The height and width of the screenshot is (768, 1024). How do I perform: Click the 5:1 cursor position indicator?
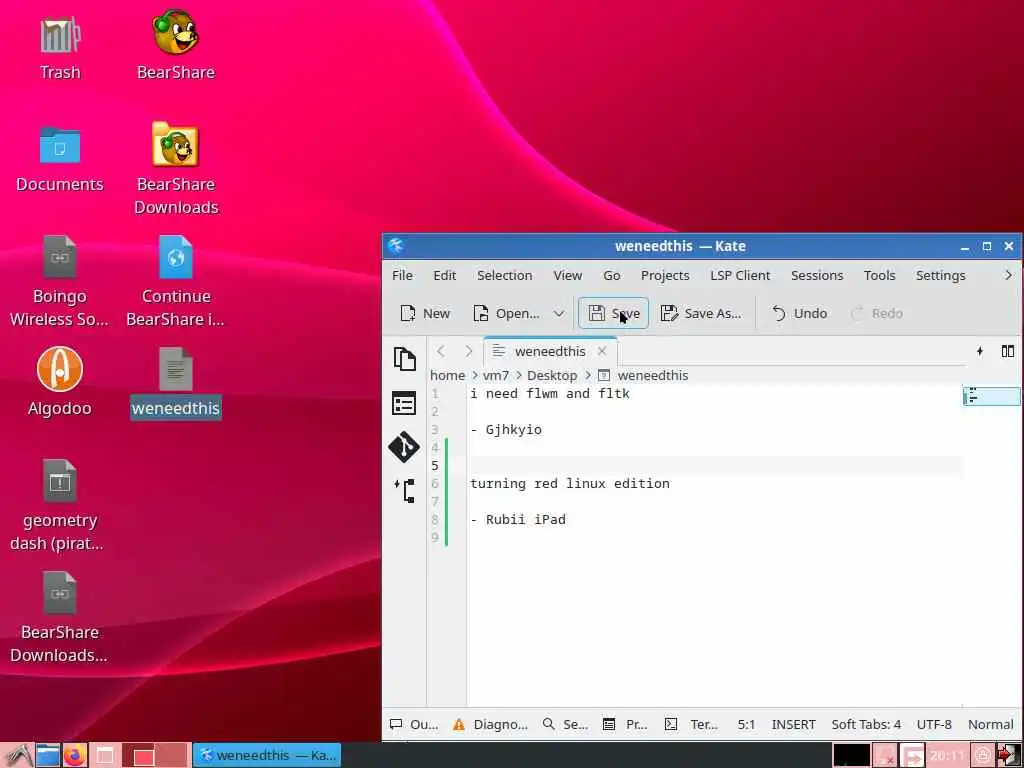(x=746, y=724)
